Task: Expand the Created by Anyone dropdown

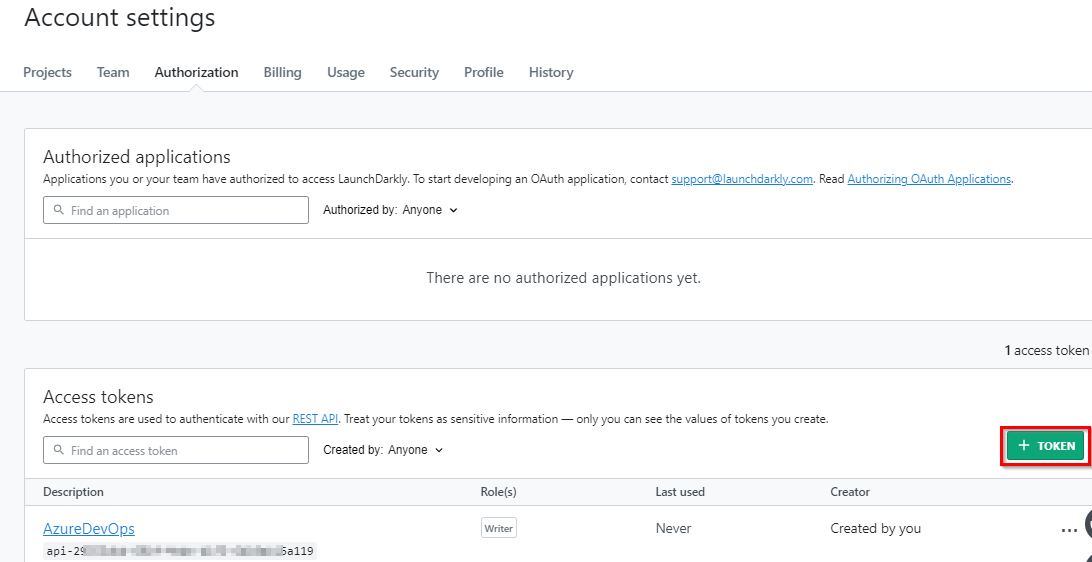Action: [x=383, y=450]
